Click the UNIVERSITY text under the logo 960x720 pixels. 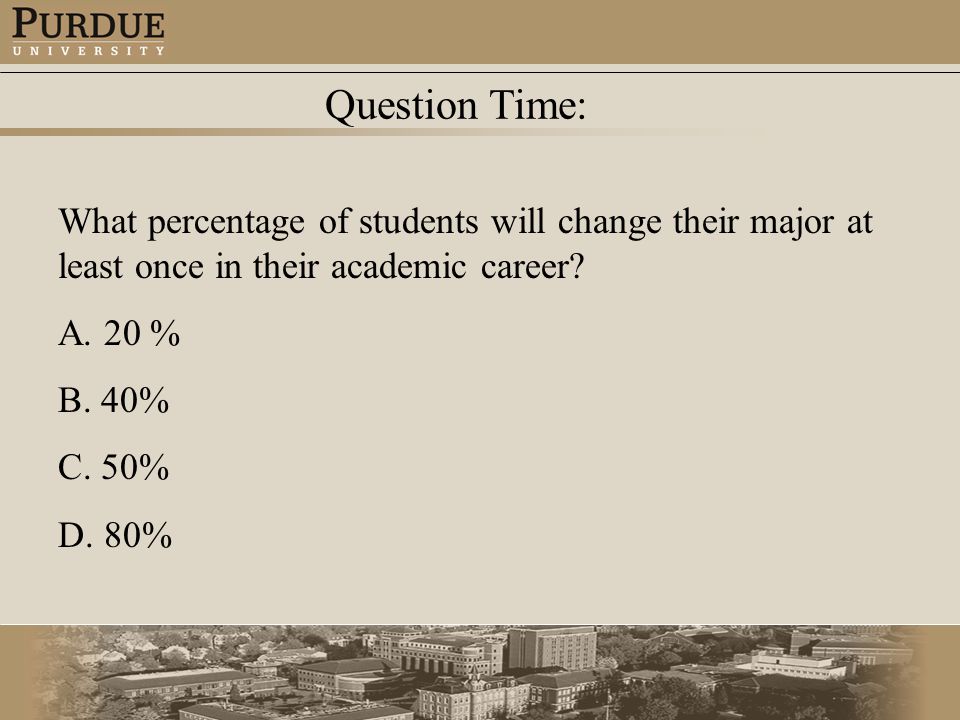click(x=88, y=51)
